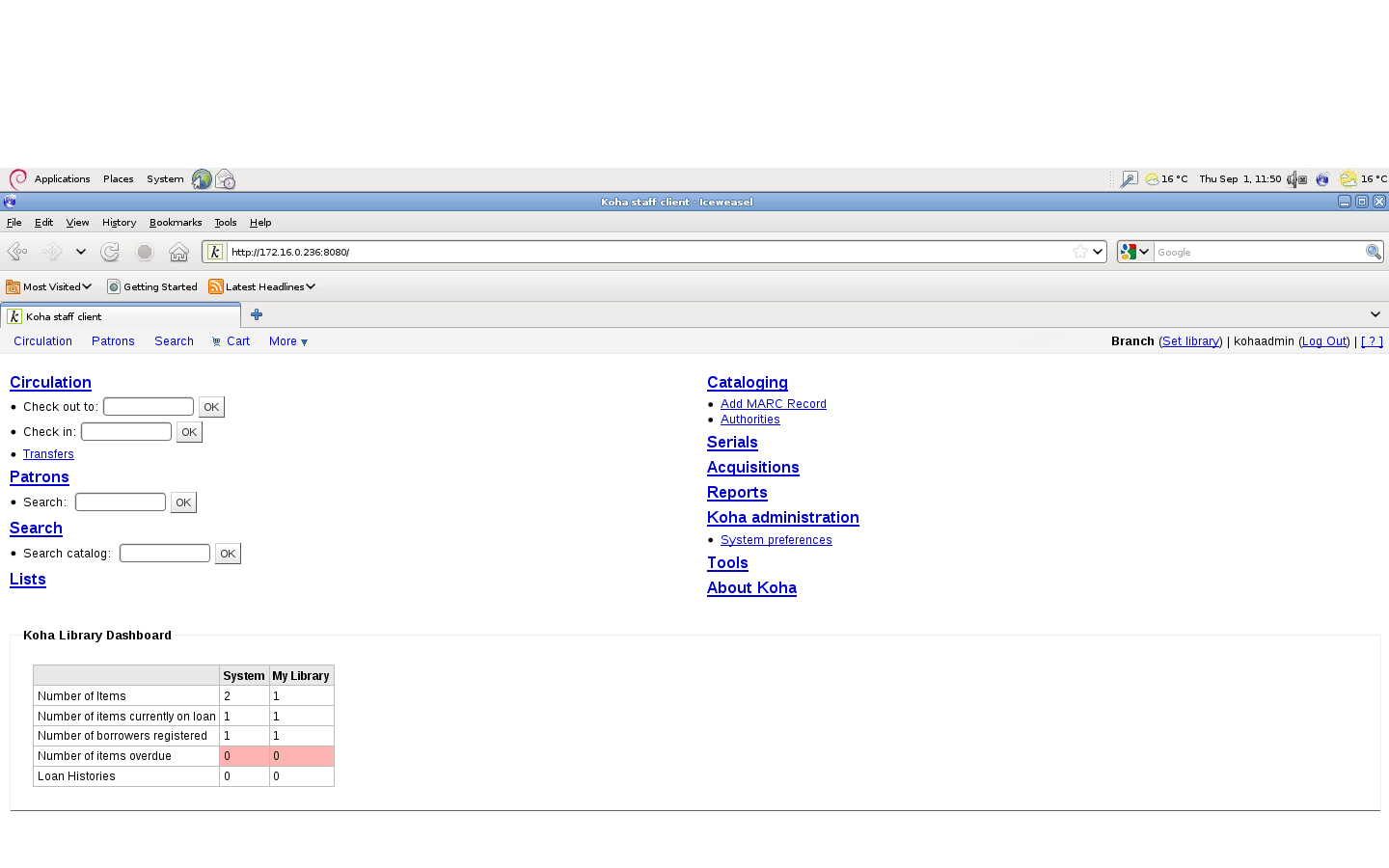This screenshot has width=1389, height=868.
Task: Expand the list all tabs arrow
Action: click(x=1375, y=314)
